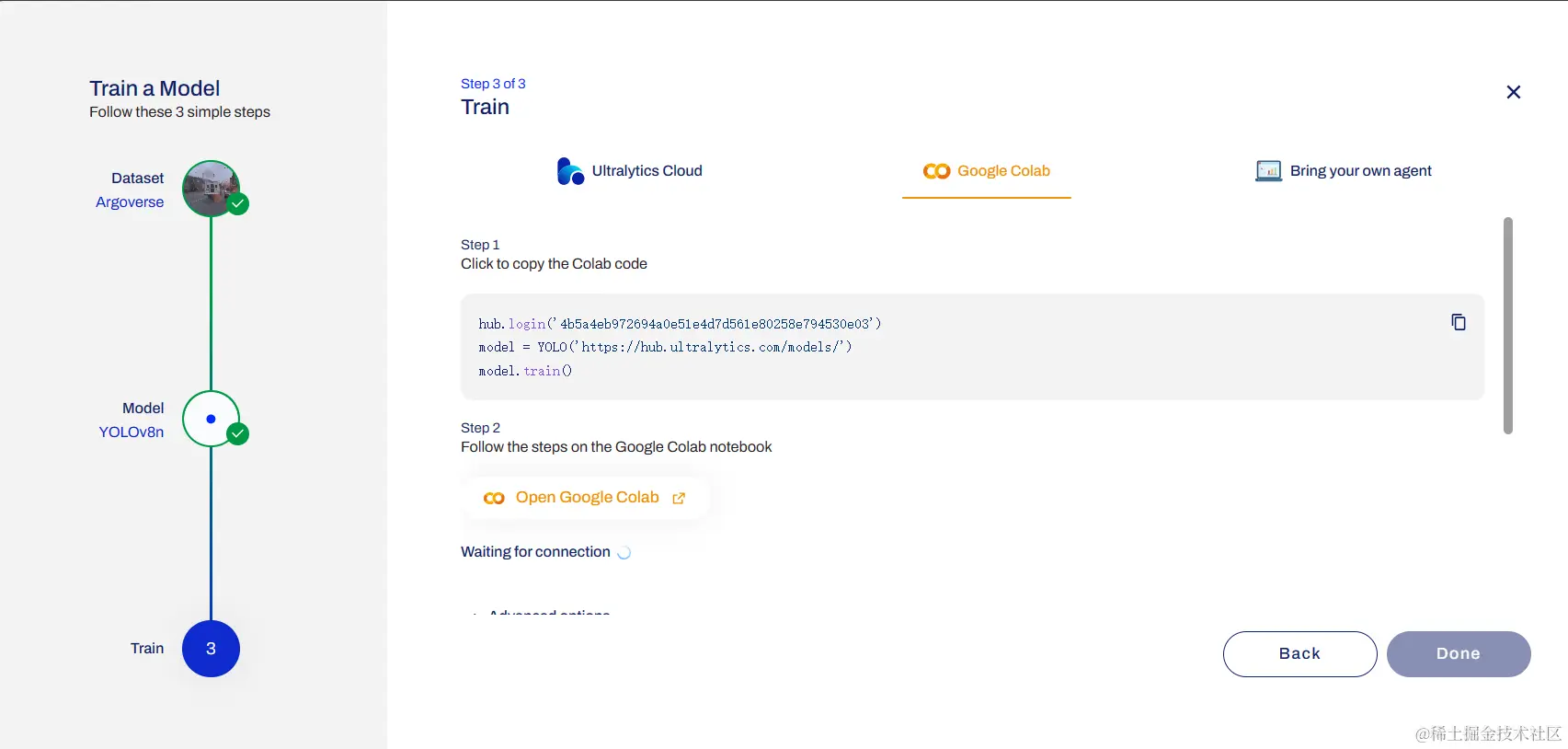Click the Done button

click(x=1459, y=654)
